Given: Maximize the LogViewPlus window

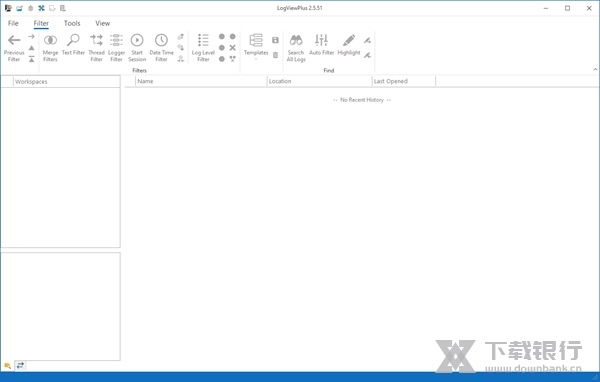Looking at the screenshot, I should point(567,8).
